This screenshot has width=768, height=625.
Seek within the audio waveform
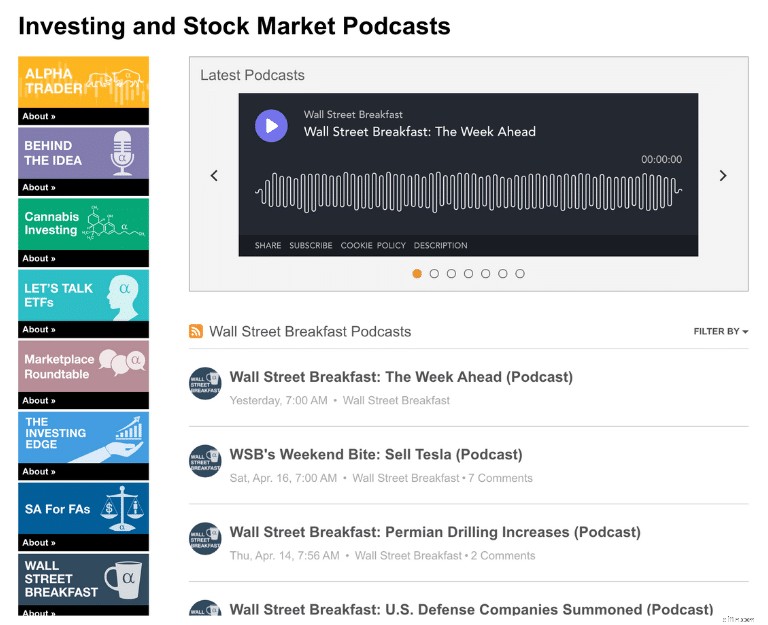point(468,192)
